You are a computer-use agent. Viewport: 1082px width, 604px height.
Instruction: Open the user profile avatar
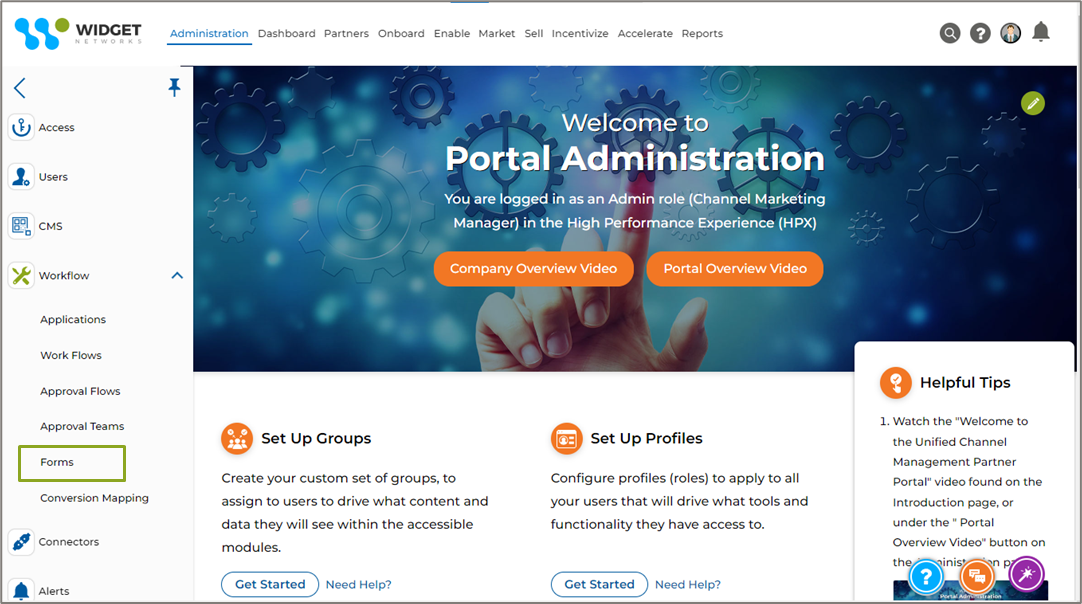(1010, 33)
